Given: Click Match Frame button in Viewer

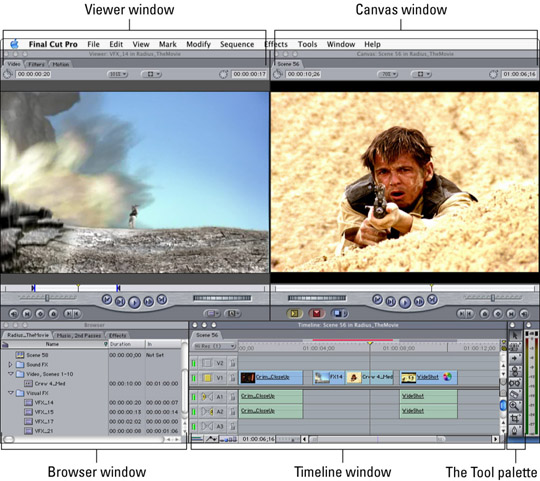Looking at the screenshot, I should pyautogui.click(x=13, y=314).
